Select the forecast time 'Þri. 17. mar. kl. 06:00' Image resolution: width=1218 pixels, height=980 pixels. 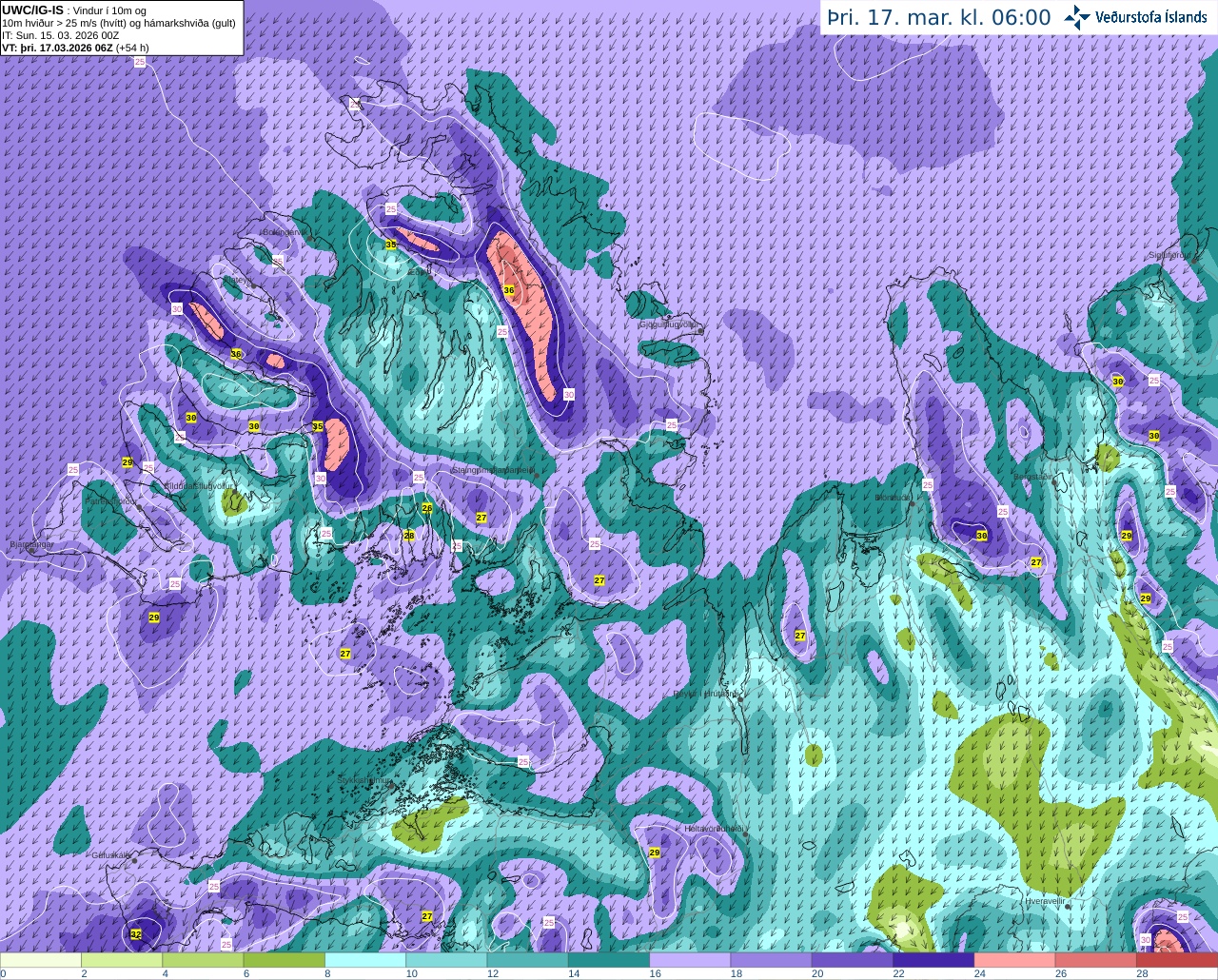pos(938,17)
